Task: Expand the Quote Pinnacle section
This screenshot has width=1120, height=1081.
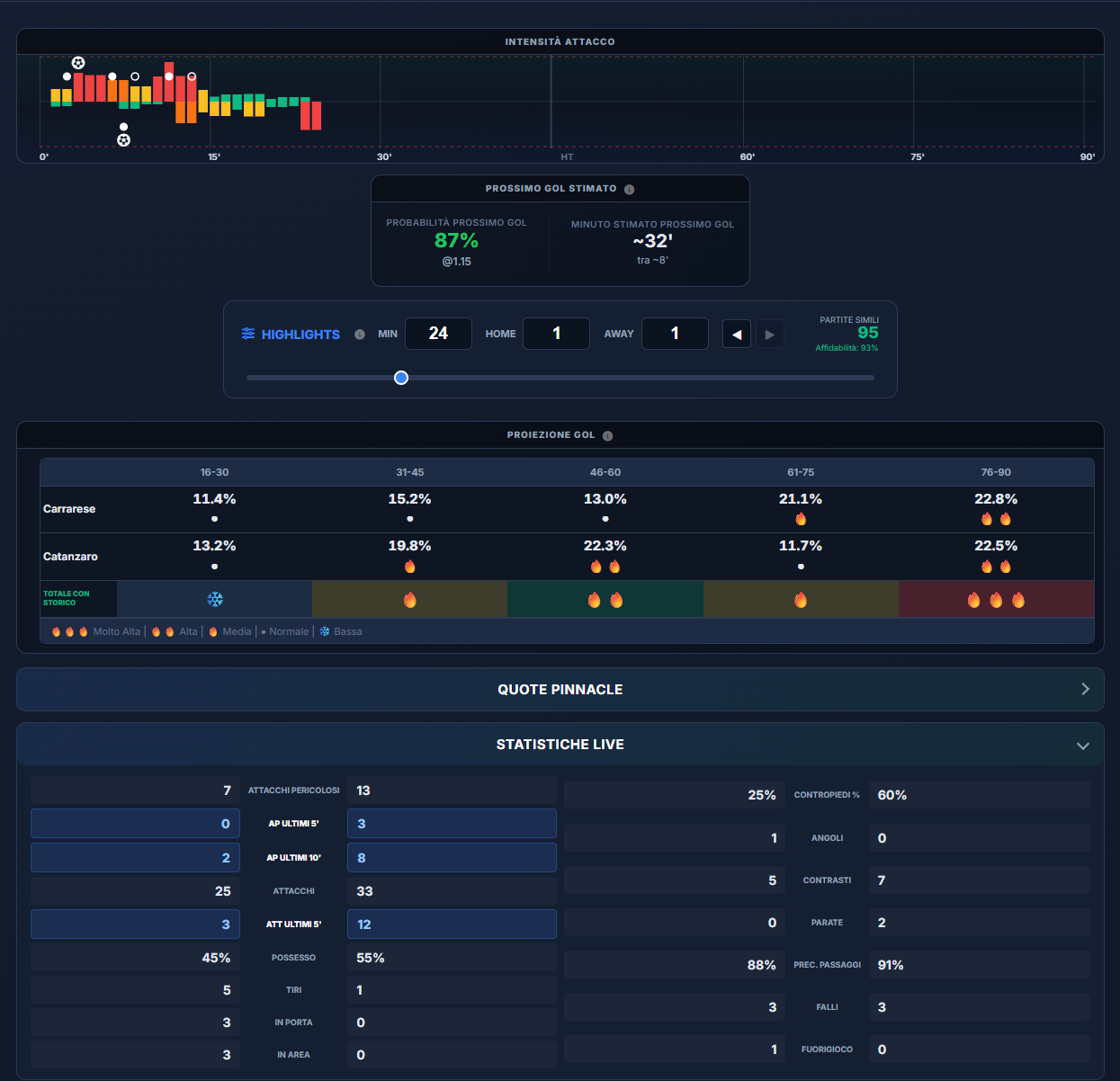Action: (1085, 689)
